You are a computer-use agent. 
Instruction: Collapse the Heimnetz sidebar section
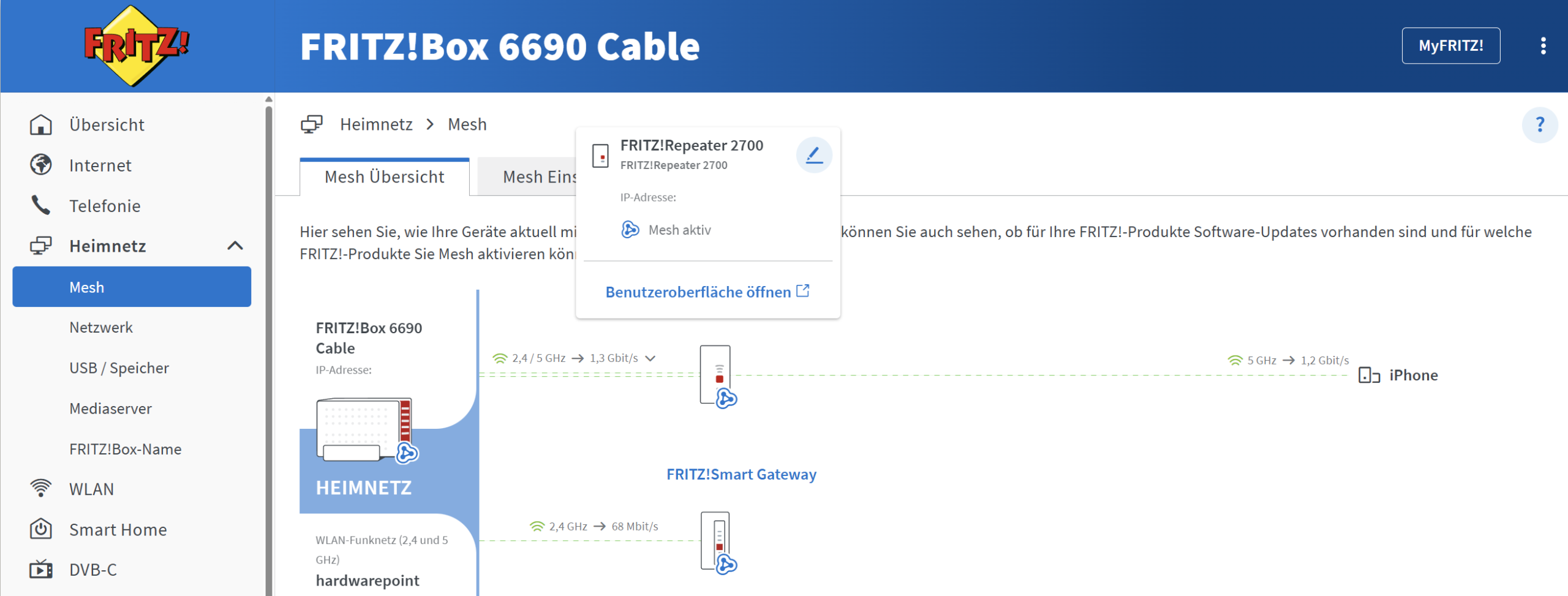235,246
